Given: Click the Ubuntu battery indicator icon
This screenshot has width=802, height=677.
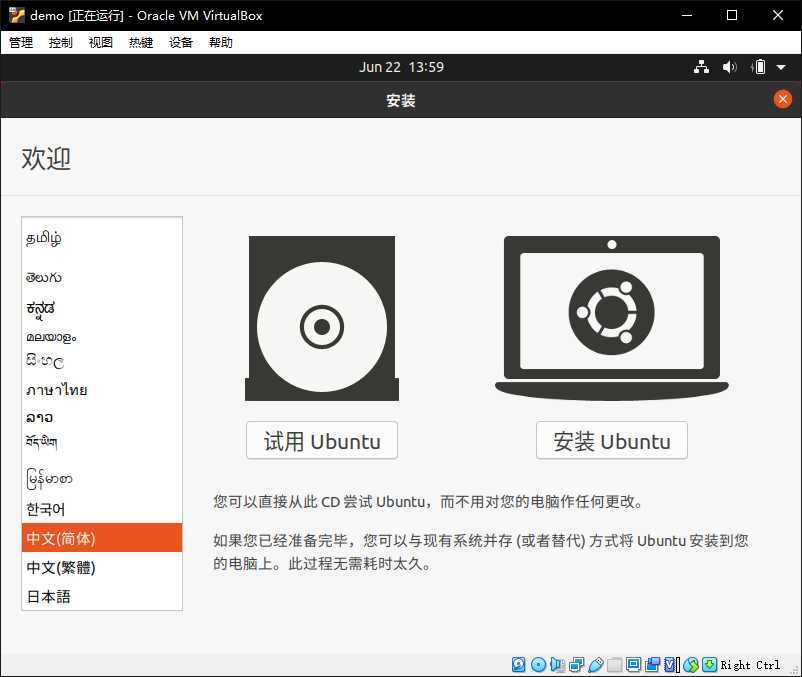Looking at the screenshot, I should 759,67.
